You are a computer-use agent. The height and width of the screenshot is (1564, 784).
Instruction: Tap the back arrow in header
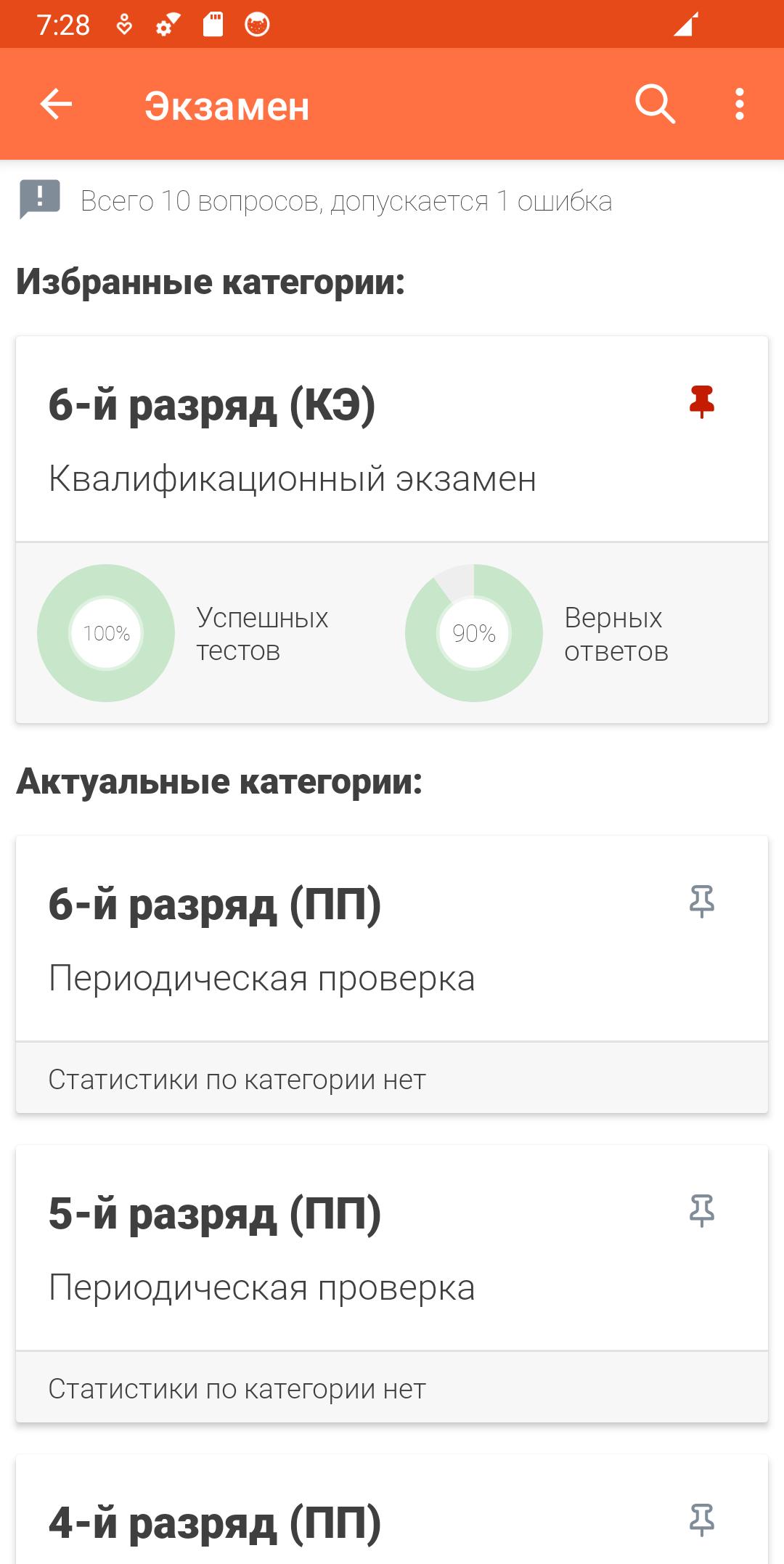coord(56,105)
